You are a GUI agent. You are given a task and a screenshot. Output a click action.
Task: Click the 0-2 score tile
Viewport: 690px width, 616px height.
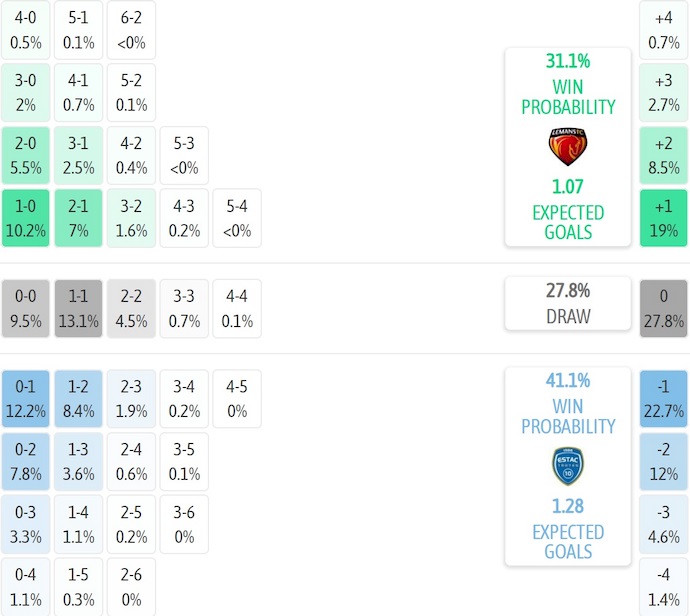coord(26,460)
